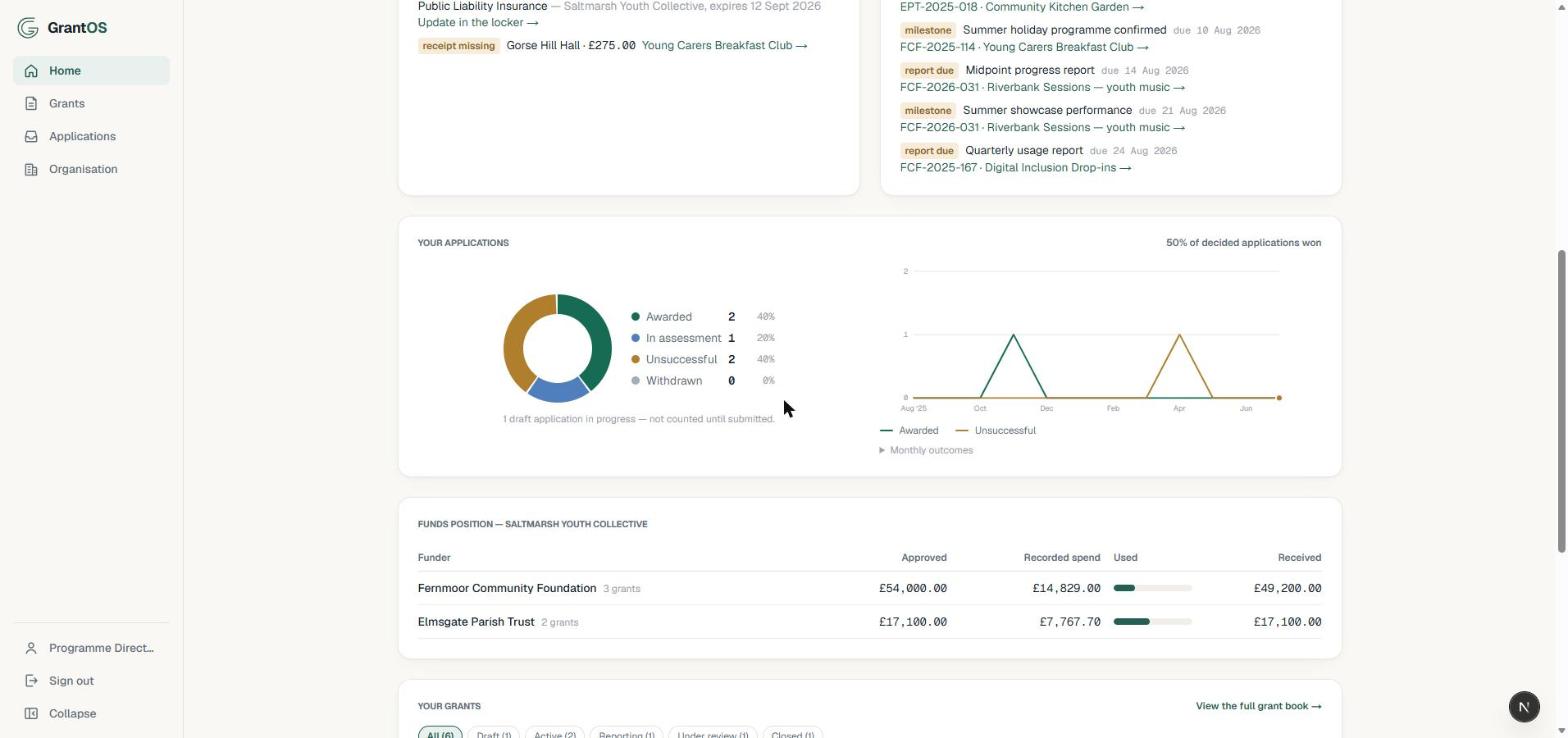Click the Fernmoor Community Foundation usage bar
The image size is (1568, 738).
(1153, 588)
